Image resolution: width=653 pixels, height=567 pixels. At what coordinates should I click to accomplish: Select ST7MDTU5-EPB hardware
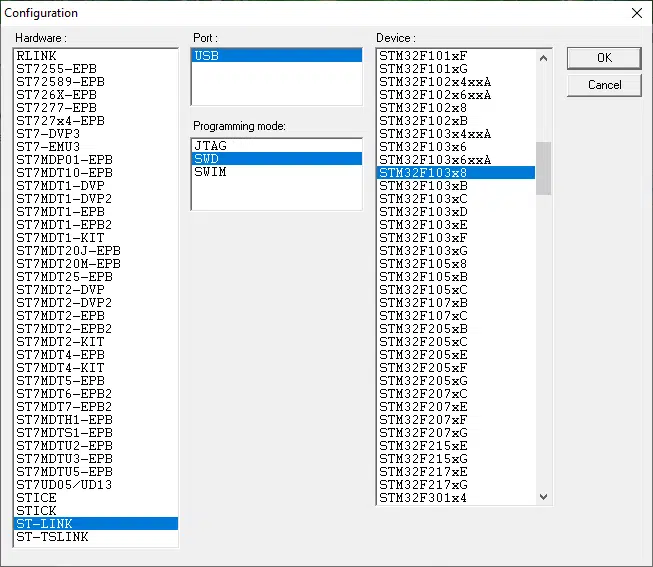click(96, 472)
